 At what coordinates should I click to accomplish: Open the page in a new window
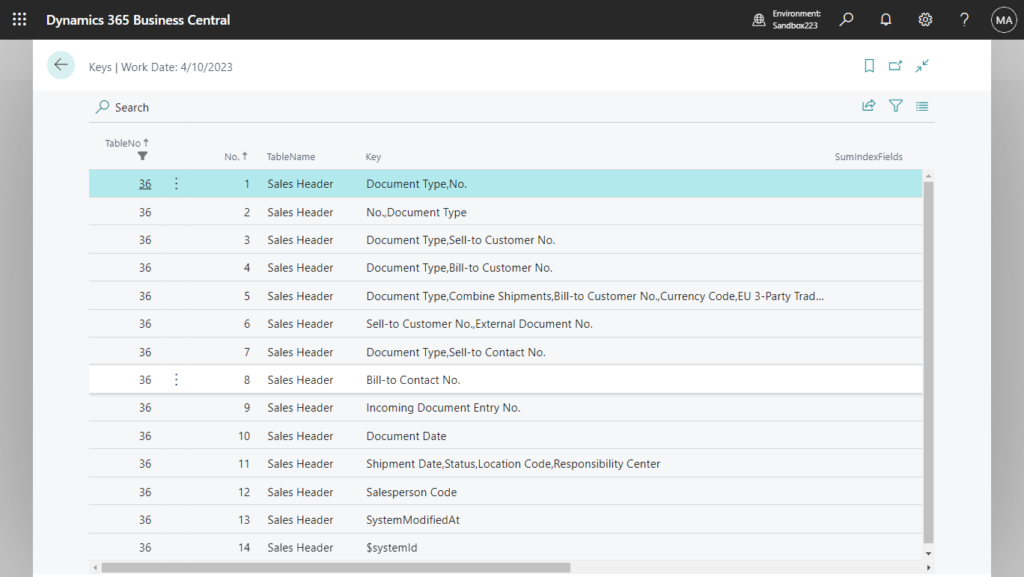(x=896, y=65)
